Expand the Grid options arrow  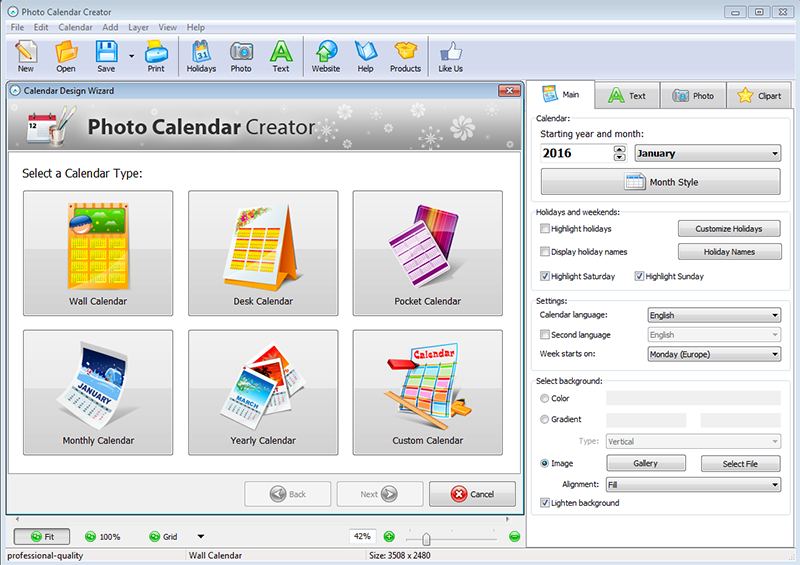click(x=201, y=536)
